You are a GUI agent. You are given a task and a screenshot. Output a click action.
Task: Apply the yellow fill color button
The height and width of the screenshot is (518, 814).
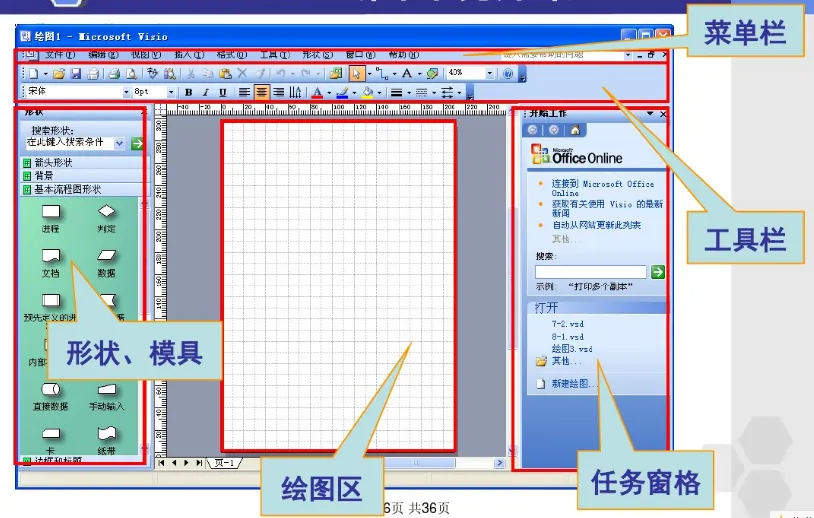pyautogui.click(x=368, y=92)
